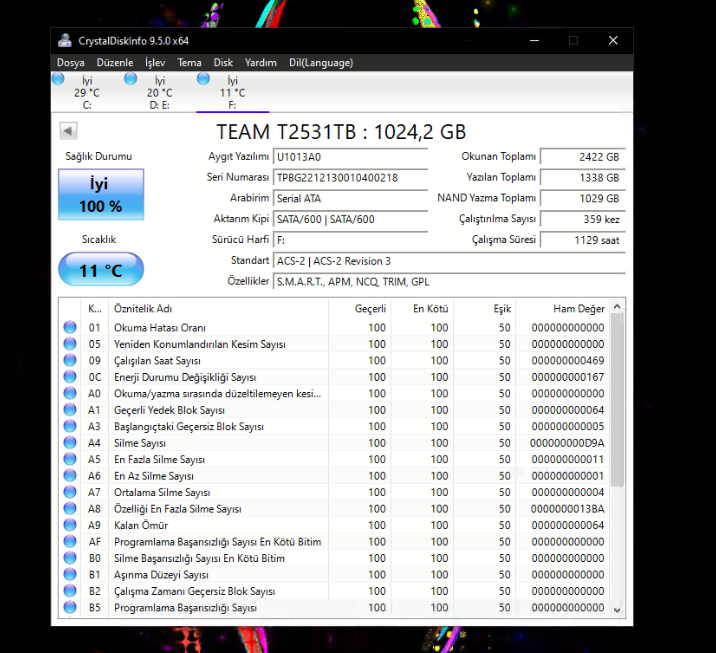Screen dimensions: 716x653
Task: Minimize the CrystalDiskInfo window
Action: click(x=534, y=41)
